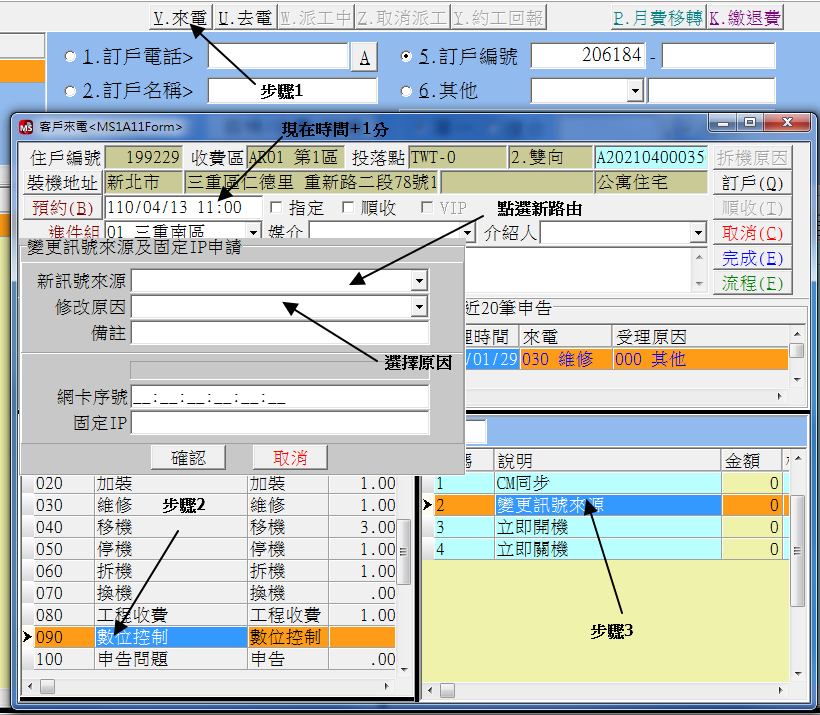The width and height of the screenshot is (820, 715).
Task: Open the 修改原因 dropdown list
Action: [419, 307]
